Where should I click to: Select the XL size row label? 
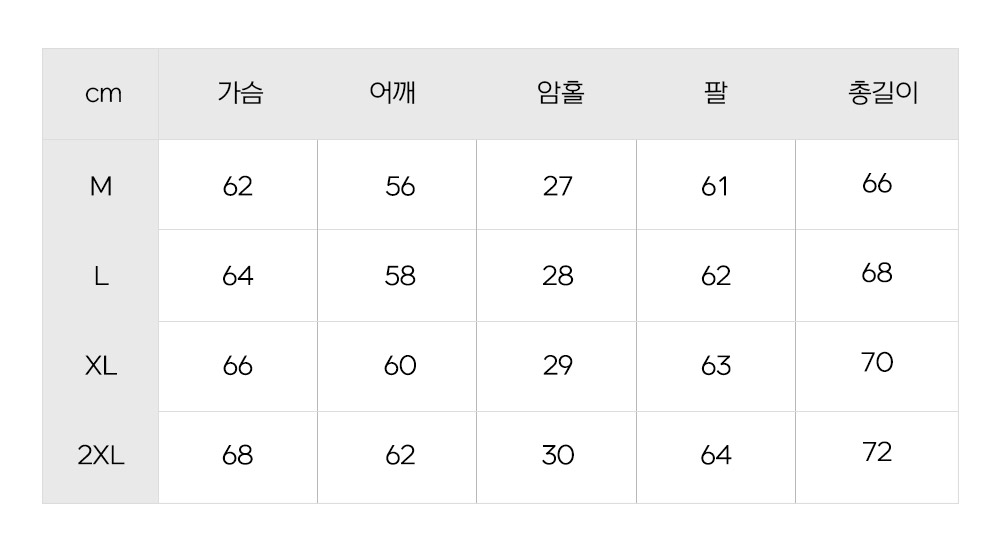[101, 366]
